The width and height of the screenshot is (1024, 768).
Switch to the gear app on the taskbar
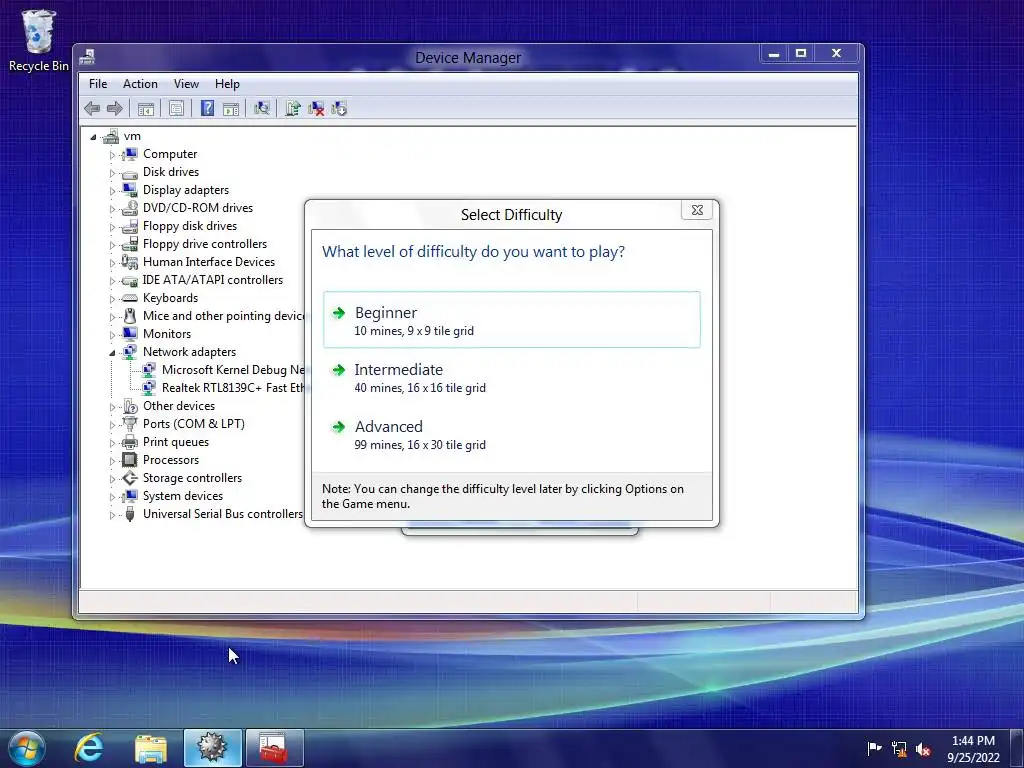point(212,748)
